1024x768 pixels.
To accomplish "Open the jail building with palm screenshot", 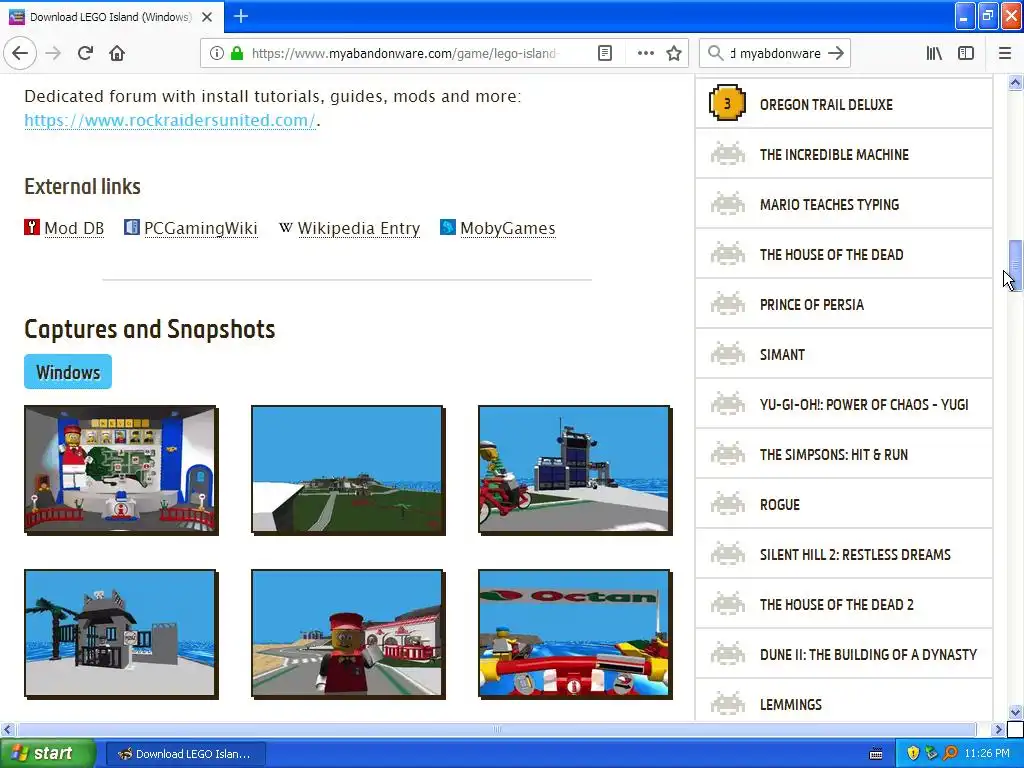I will (121, 634).
